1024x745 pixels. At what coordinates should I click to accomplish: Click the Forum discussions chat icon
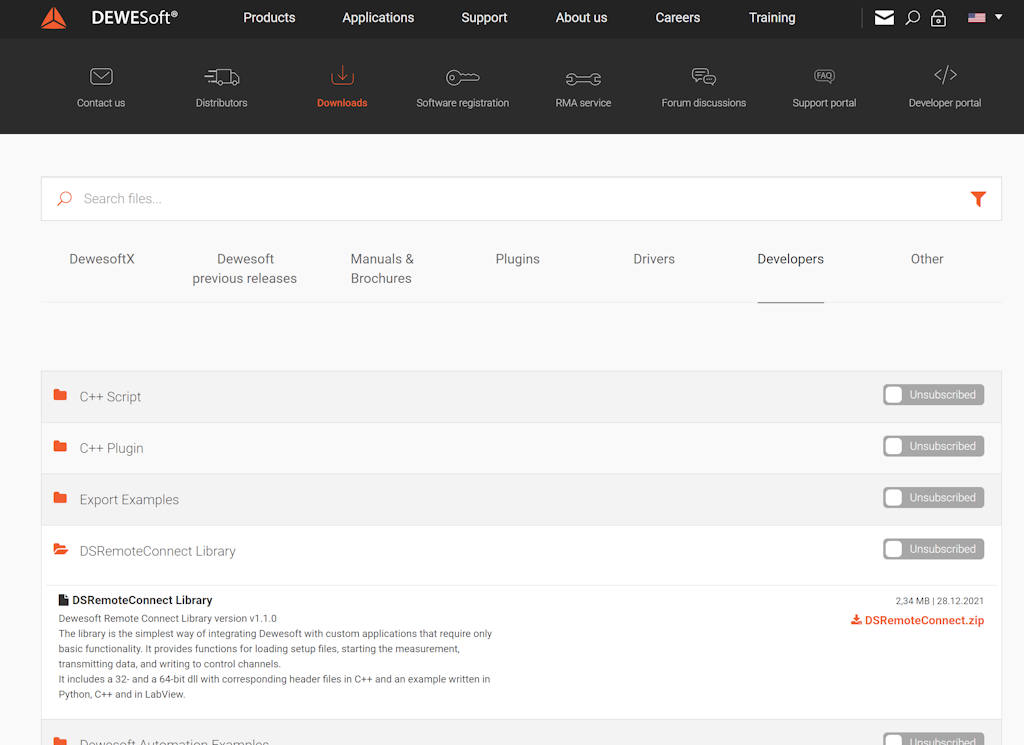(703, 76)
